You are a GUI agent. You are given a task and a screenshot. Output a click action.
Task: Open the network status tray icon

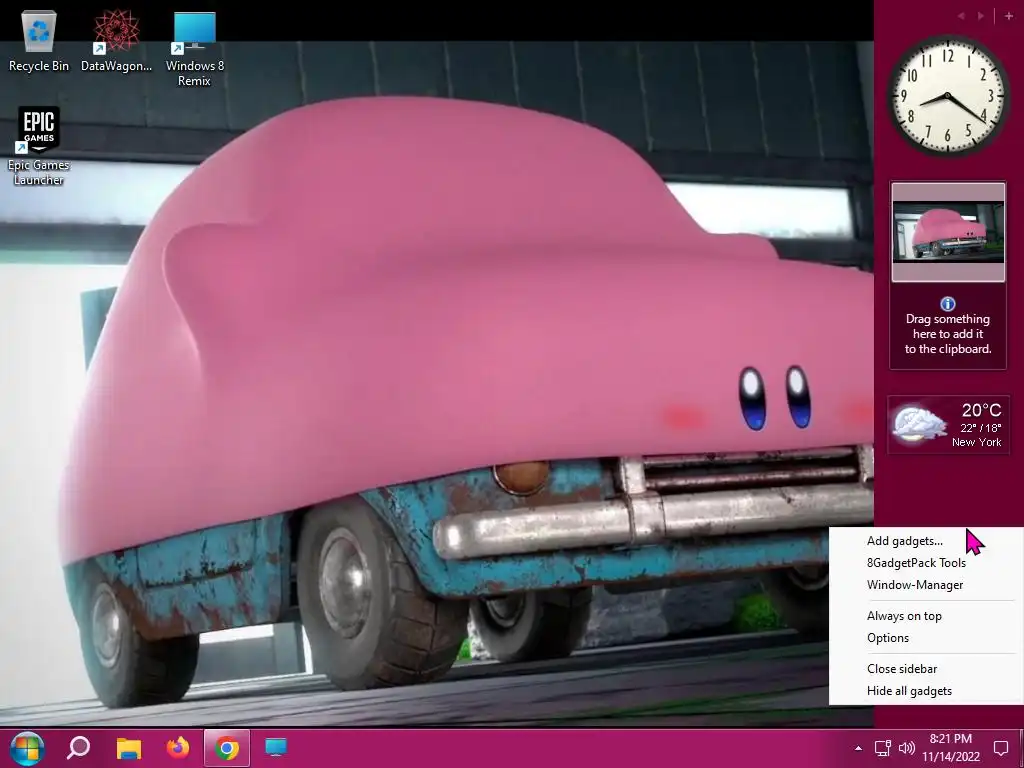883,748
